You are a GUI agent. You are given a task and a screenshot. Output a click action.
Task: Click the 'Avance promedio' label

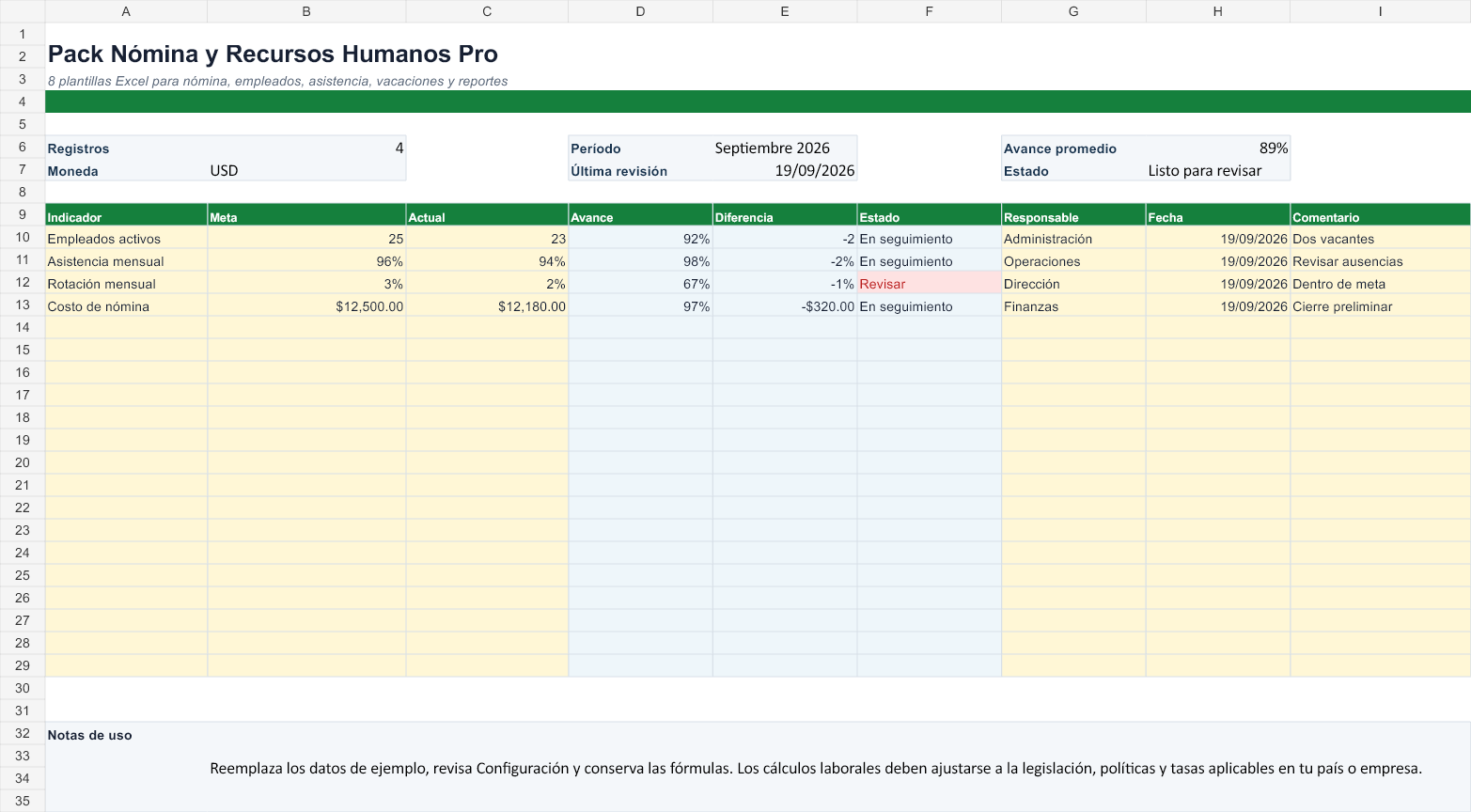tap(1073, 148)
